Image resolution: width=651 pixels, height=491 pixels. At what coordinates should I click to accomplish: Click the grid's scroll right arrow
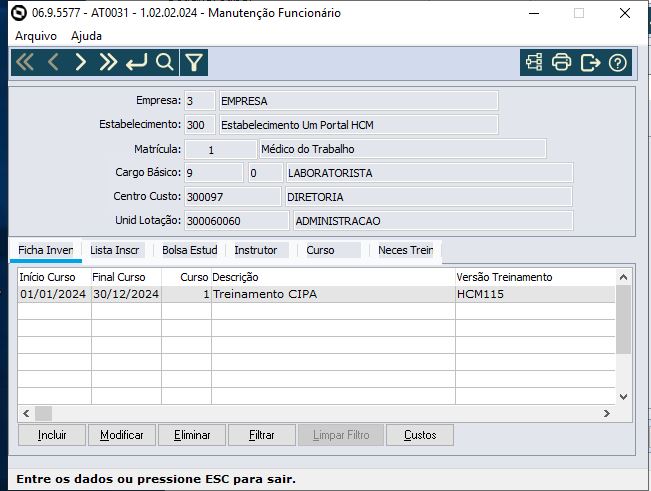click(x=607, y=413)
